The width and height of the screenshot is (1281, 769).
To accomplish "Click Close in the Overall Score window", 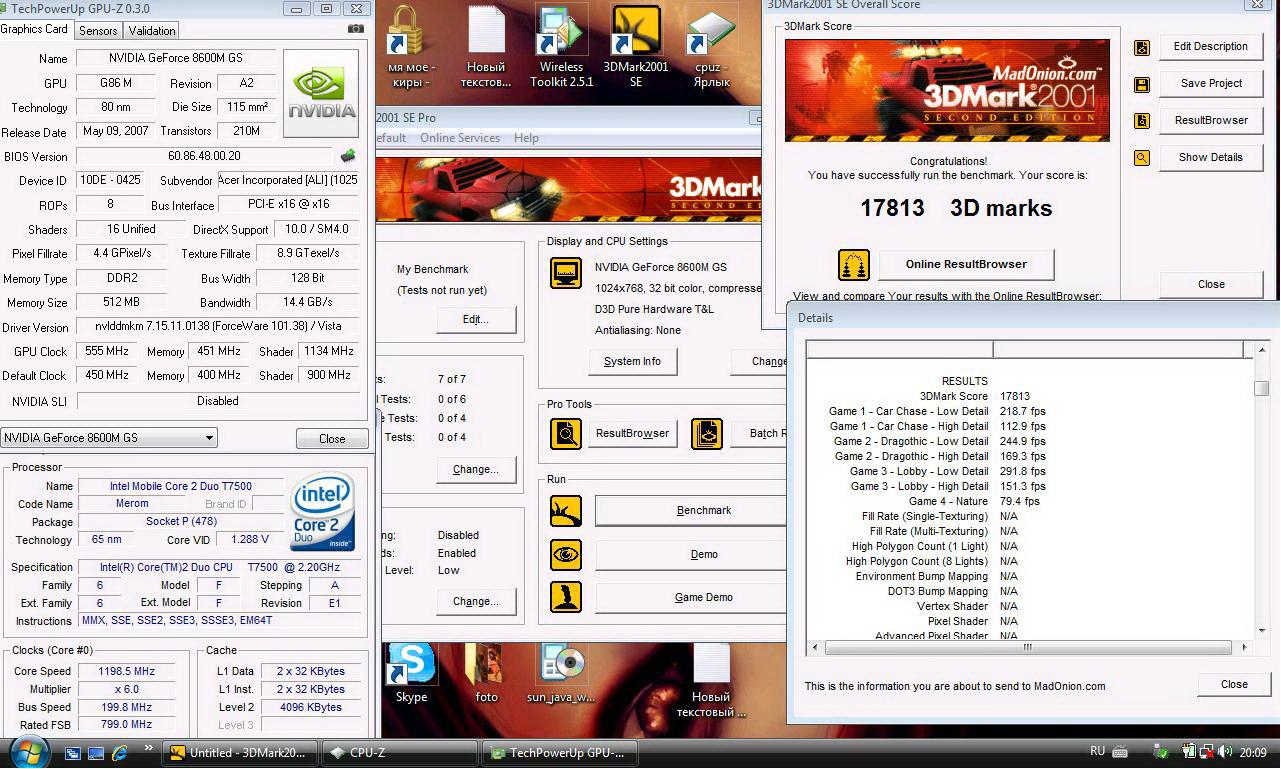I will click(1211, 284).
